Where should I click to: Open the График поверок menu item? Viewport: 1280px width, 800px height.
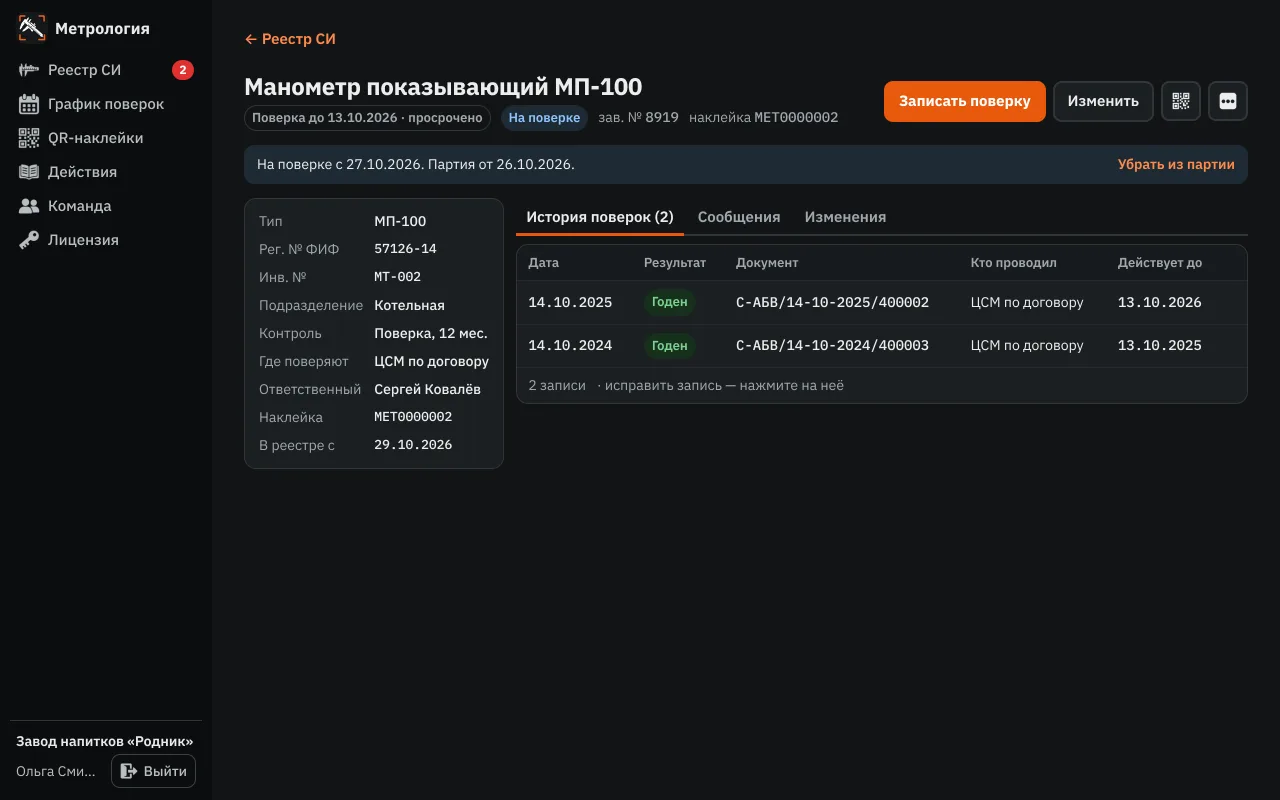click(x=106, y=104)
